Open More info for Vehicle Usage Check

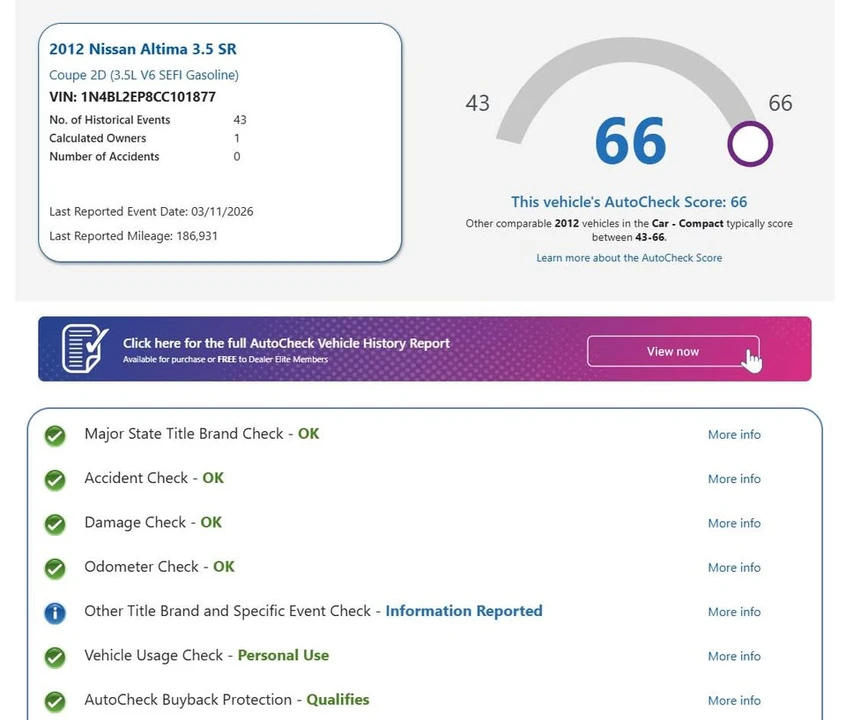(x=734, y=656)
